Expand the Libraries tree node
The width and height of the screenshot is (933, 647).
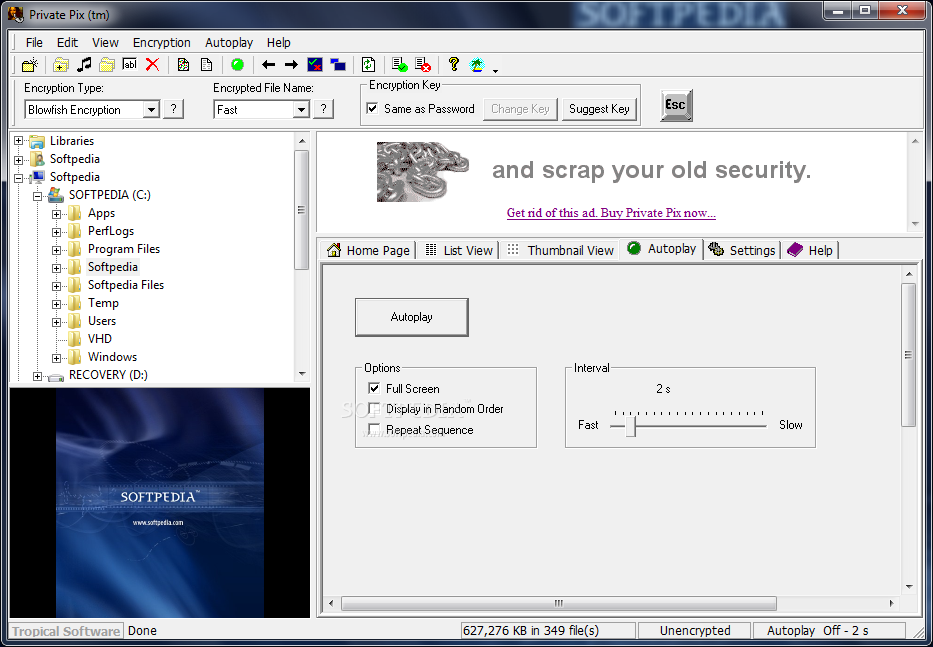coord(18,141)
